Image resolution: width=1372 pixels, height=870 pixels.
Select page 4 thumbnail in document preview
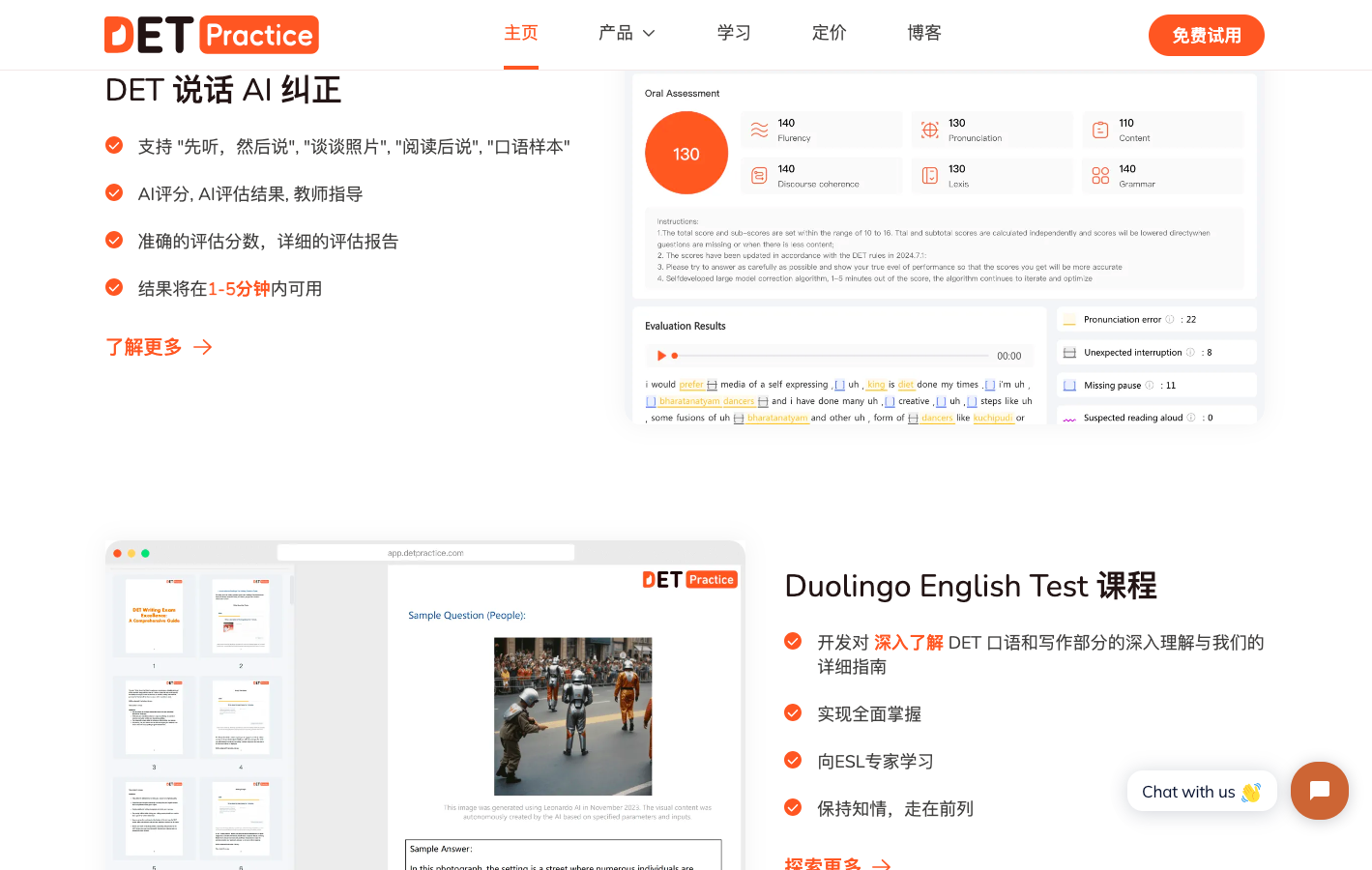(241, 716)
